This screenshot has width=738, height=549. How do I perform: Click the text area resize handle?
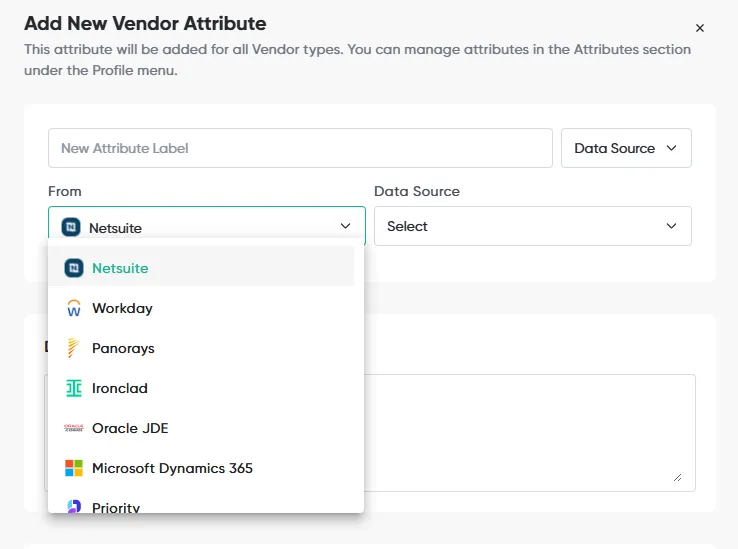677,478
